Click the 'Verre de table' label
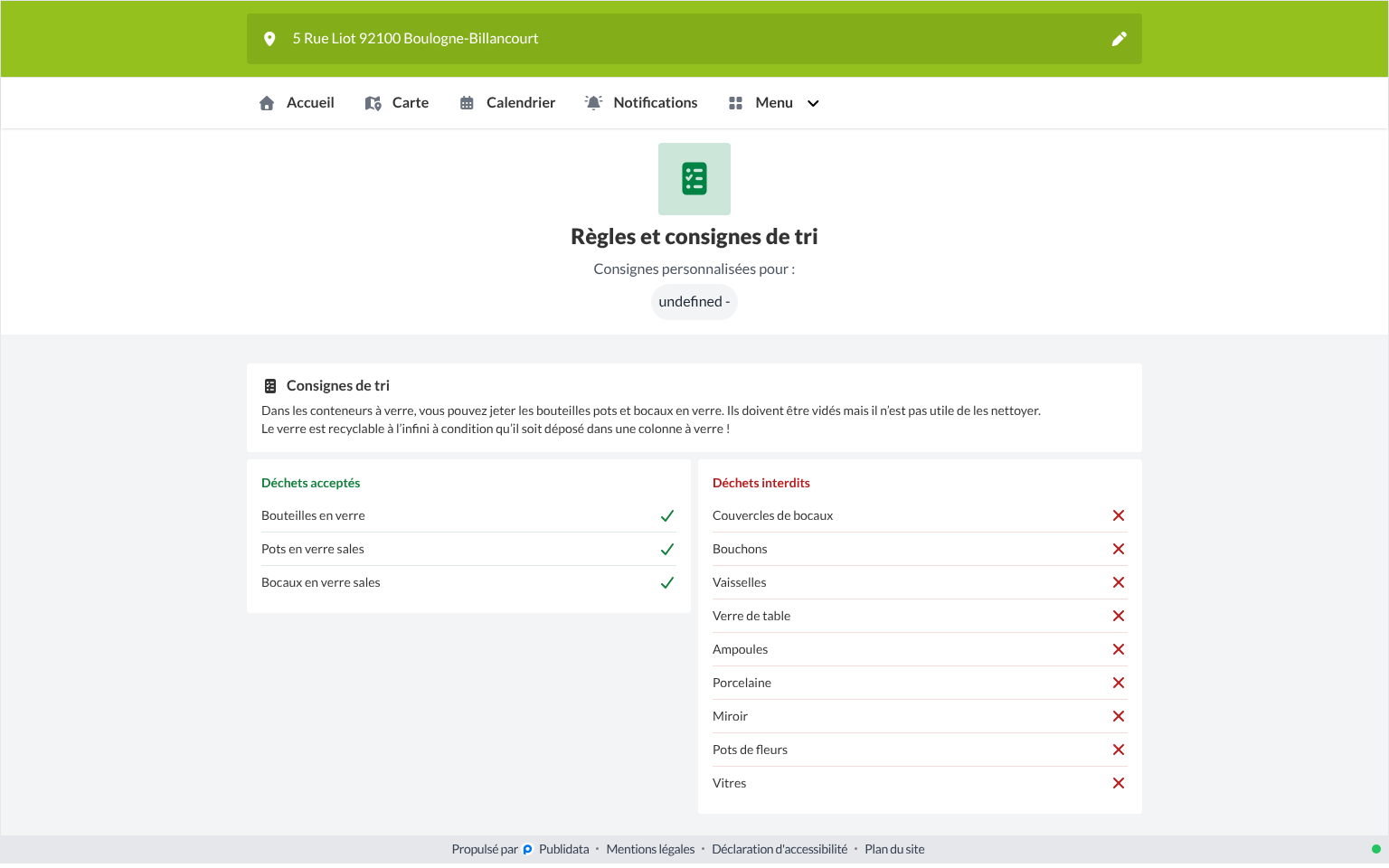The width and height of the screenshot is (1389, 868). pyautogui.click(x=751, y=617)
